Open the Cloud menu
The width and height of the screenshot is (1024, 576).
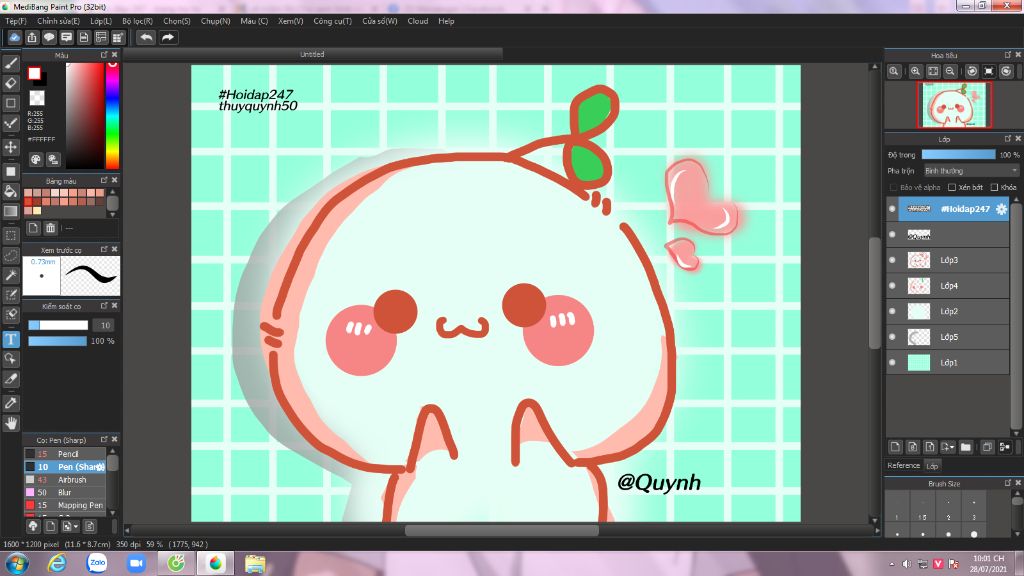click(x=418, y=21)
